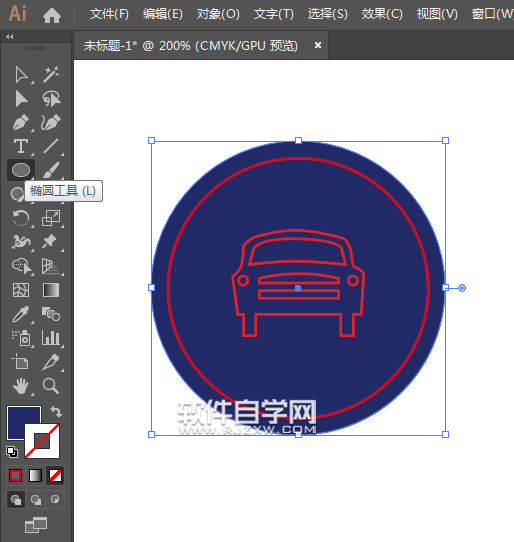Select the Zoom magnifier tool
514x542 pixels.
click(x=51, y=386)
